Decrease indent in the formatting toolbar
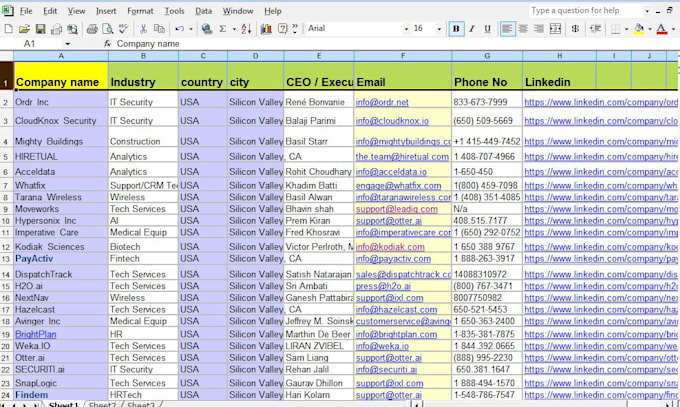The width and height of the screenshot is (680, 407). click(595, 29)
